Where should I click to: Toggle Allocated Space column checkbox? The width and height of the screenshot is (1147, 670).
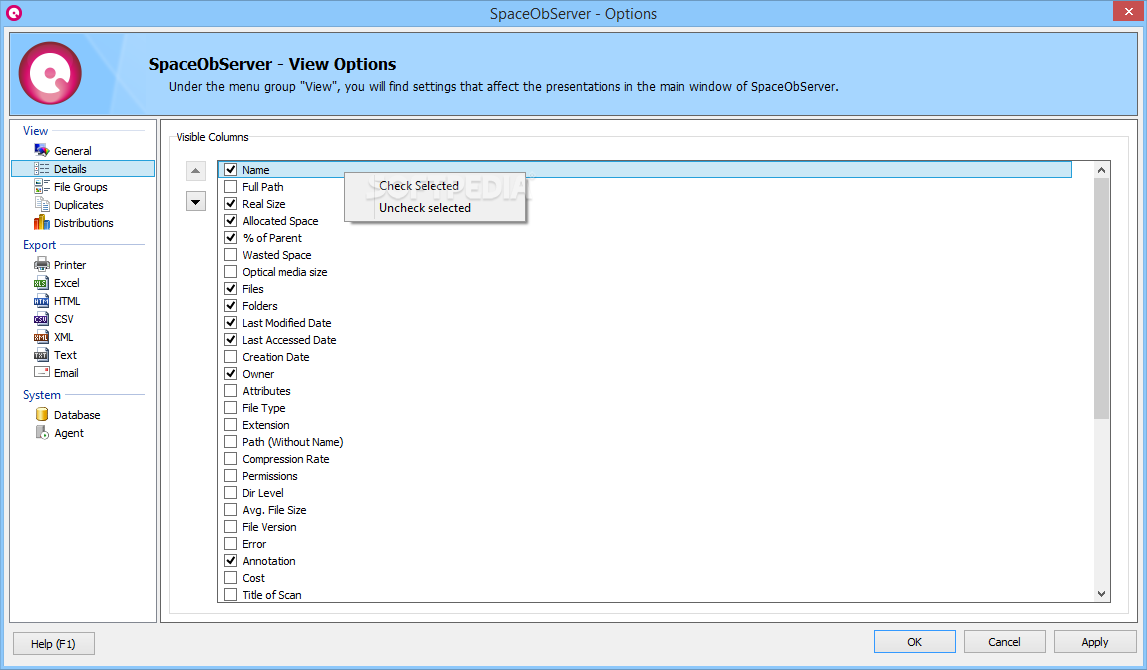click(230, 221)
